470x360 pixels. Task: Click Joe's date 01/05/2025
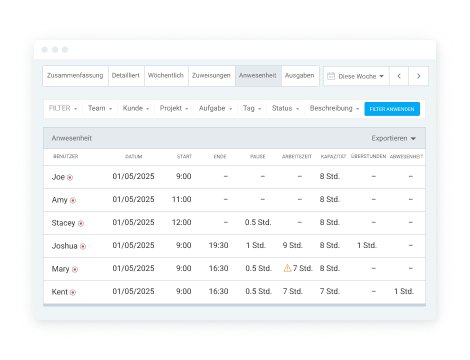coord(133,176)
